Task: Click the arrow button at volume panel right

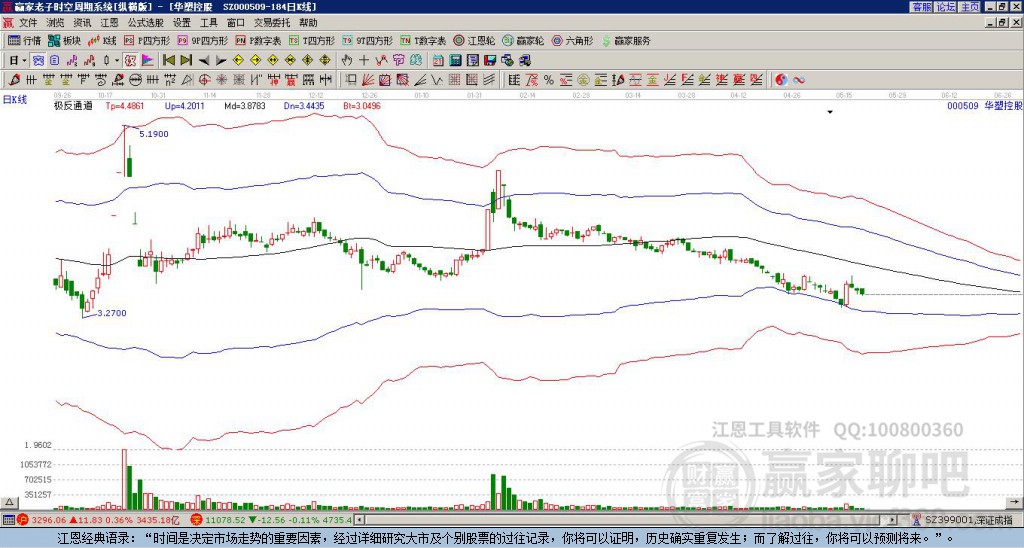Action: 1015,502
